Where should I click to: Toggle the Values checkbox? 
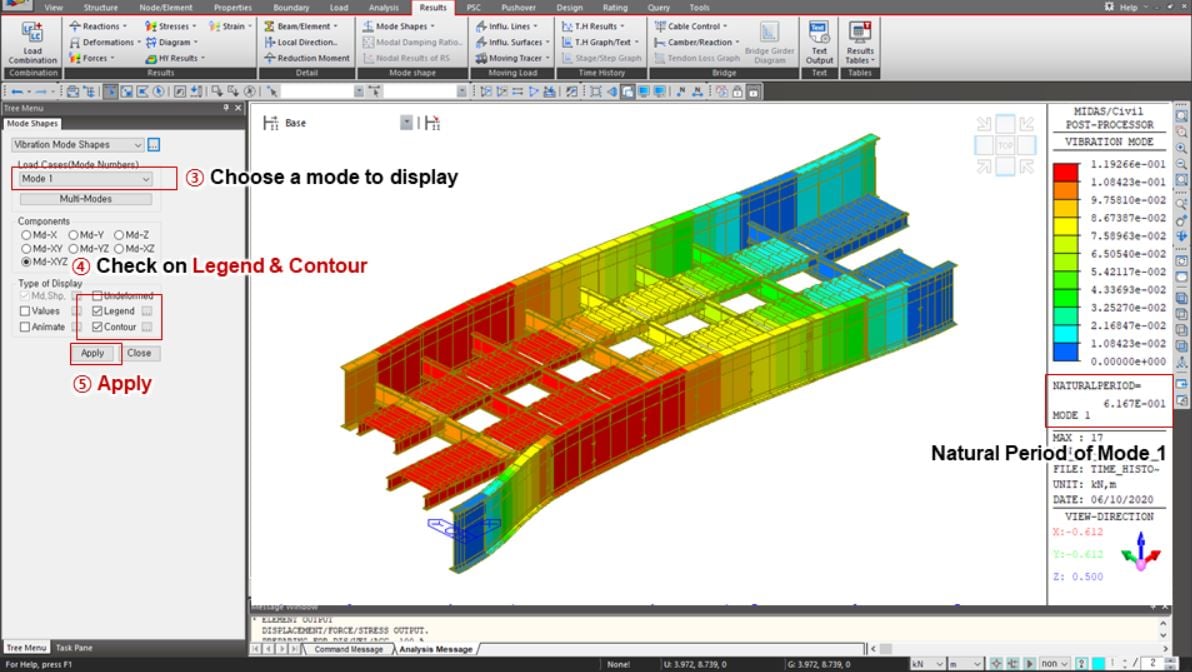coord(25,311)
